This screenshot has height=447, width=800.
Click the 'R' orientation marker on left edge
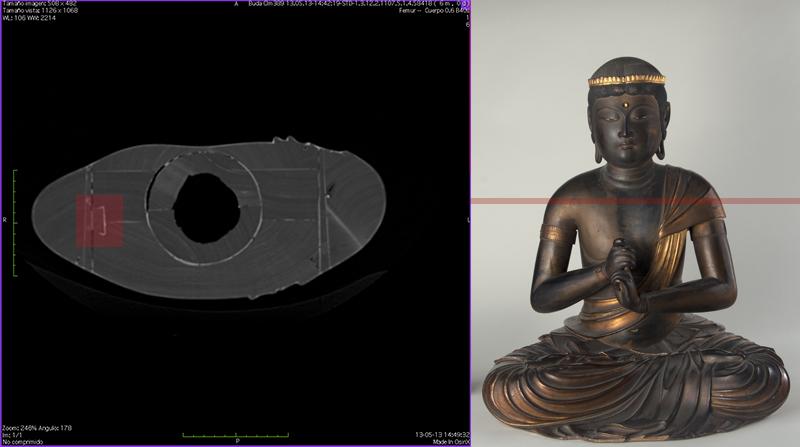point(5,218)
